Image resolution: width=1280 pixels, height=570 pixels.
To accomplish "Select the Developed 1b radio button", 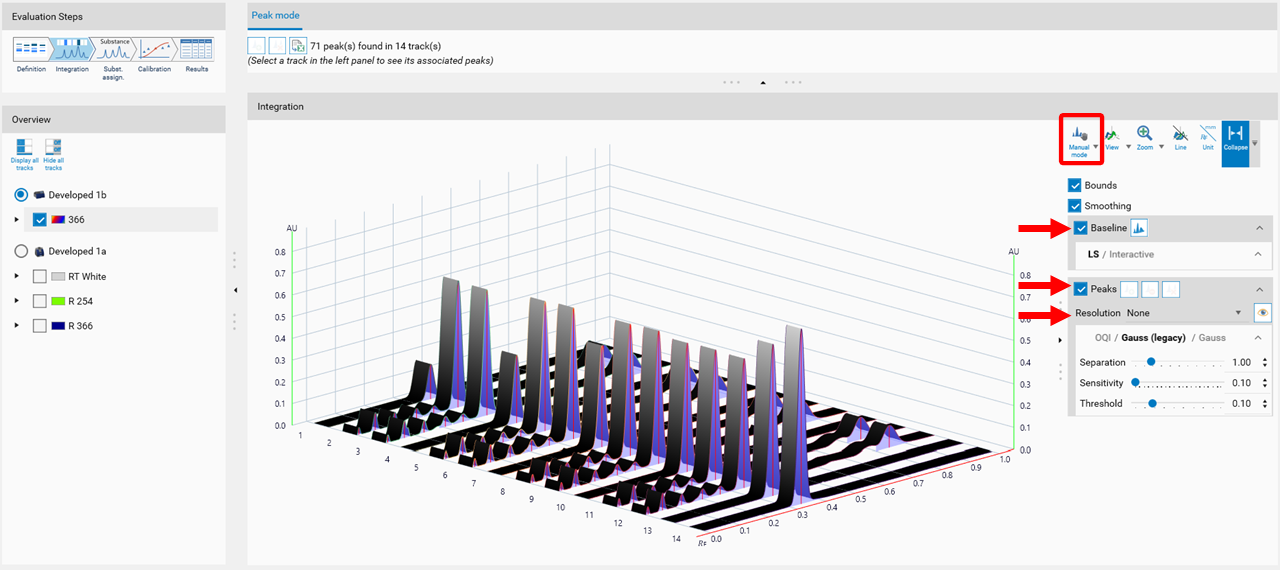I will 21,195.
